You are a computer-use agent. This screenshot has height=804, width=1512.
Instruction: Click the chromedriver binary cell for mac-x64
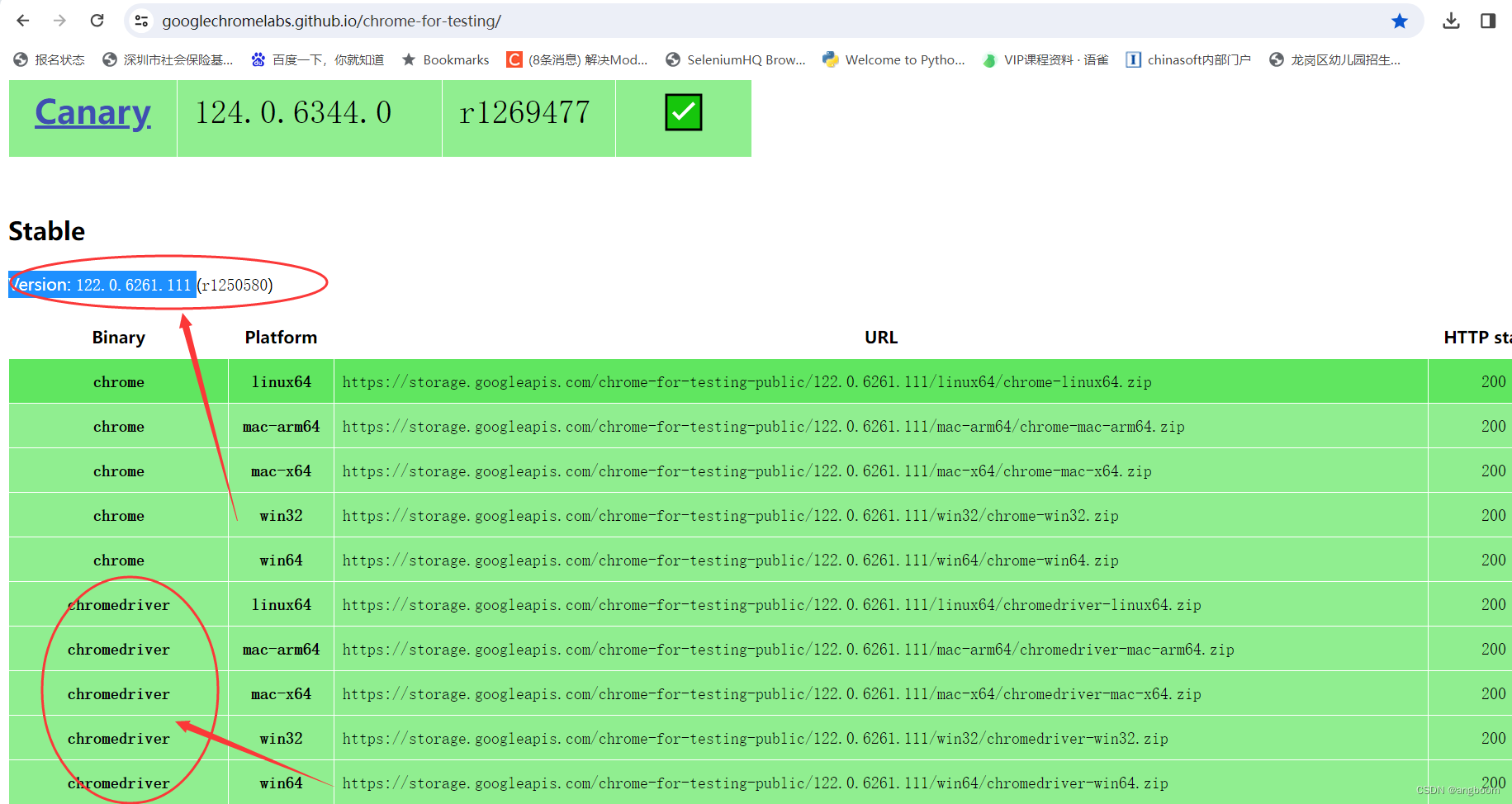pyautogui.click(x=119, y=694)
